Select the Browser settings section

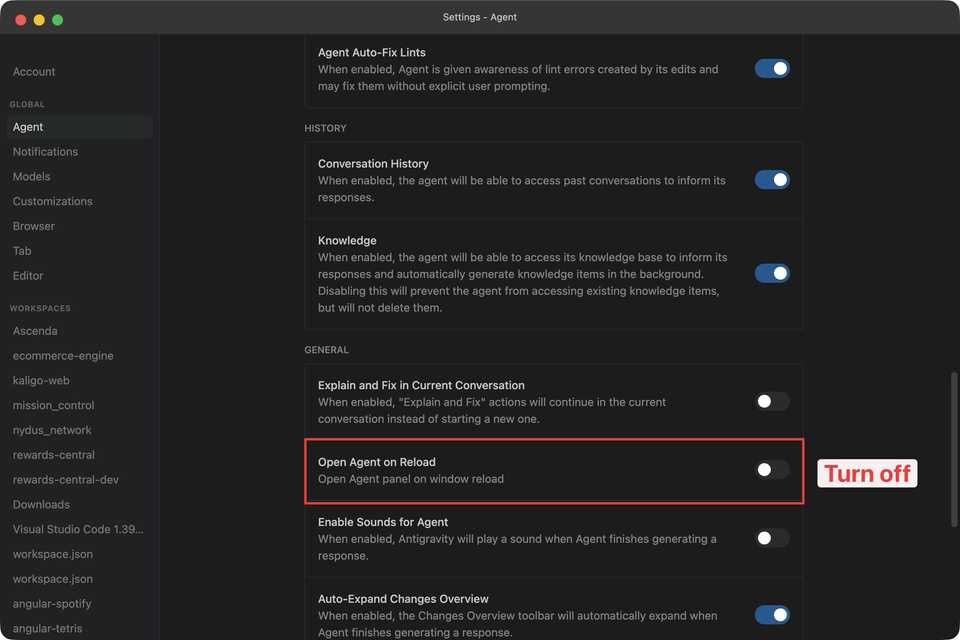[x=33, y=225]
